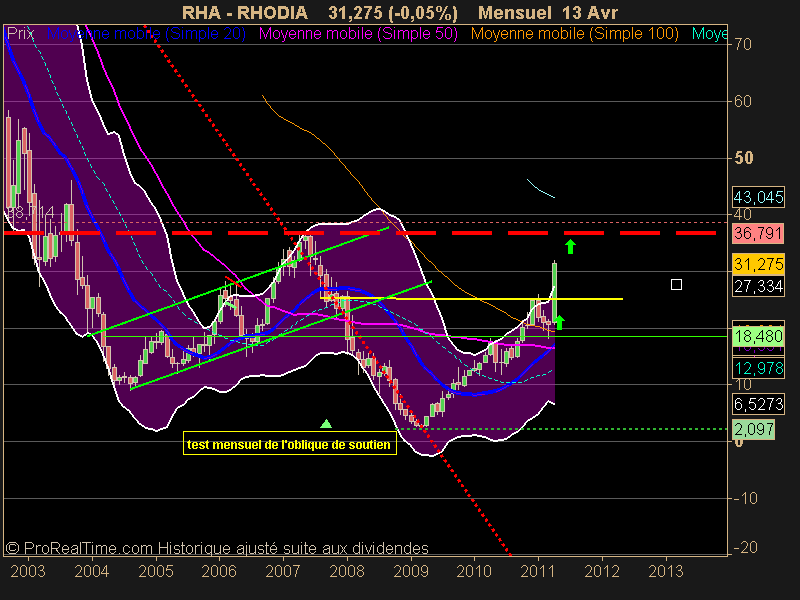Viewport: 800px width, 600px height.
Task: Select the cyan '12,978' price label
Action: coord(758,368)
